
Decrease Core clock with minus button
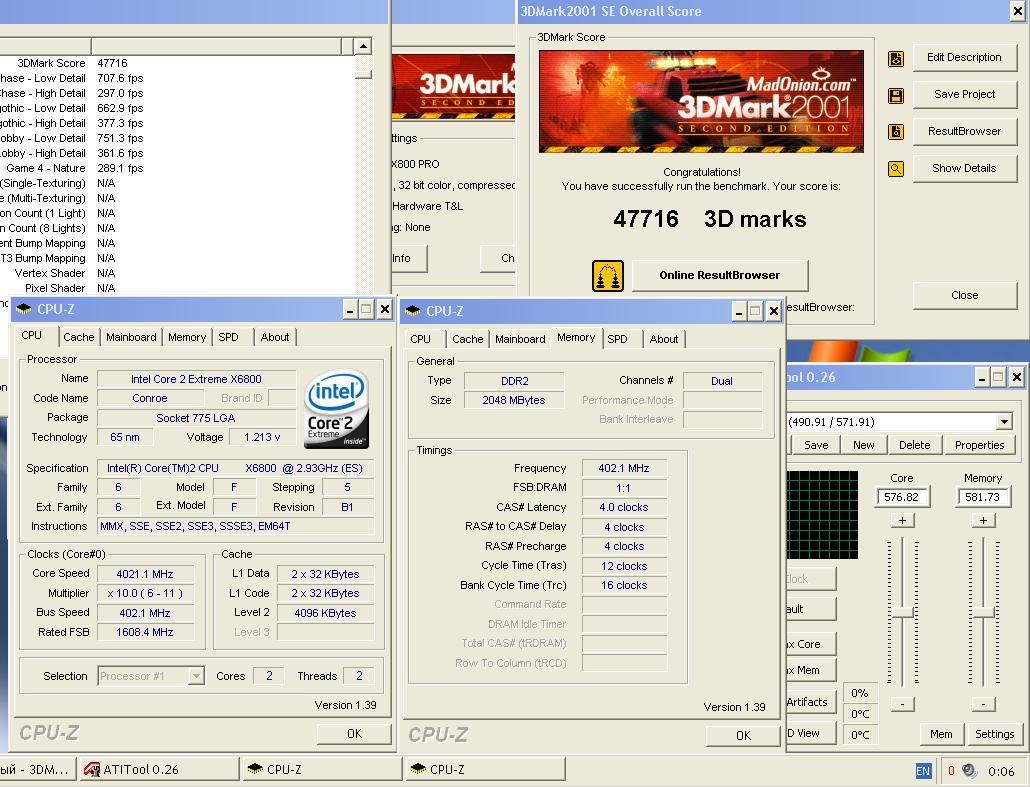click(903, 704)
